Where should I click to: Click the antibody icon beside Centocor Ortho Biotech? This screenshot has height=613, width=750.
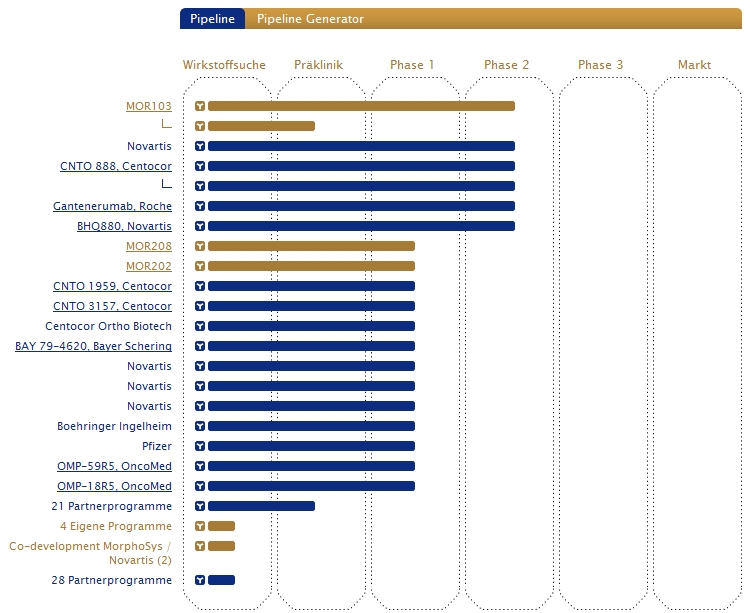pos(200,326)
